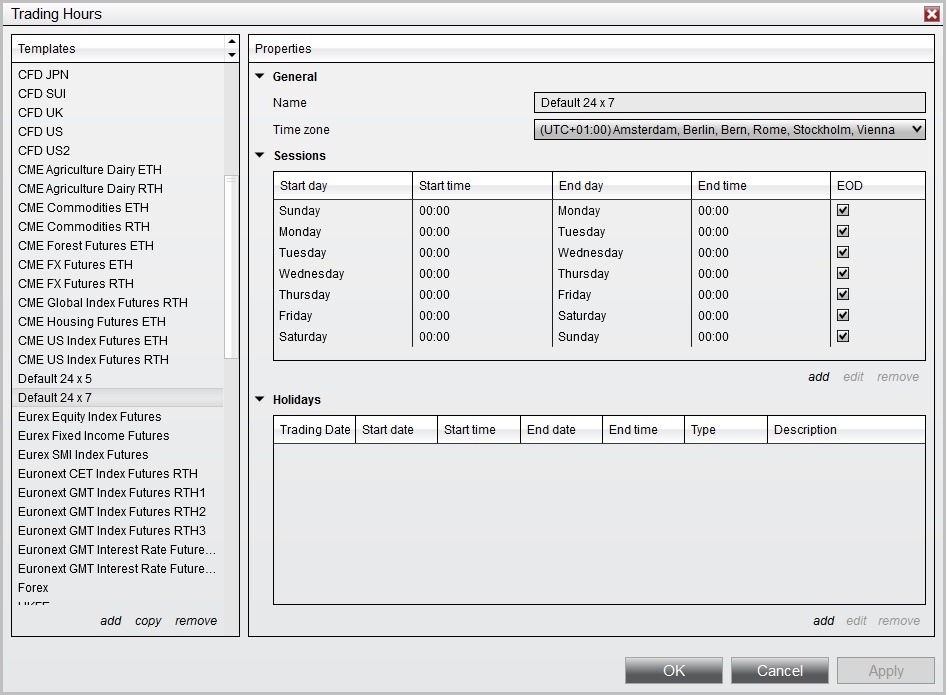Toggle EOD checkbox for Thursday session
Screen dimensions: 949x695
tap(842, 294)
